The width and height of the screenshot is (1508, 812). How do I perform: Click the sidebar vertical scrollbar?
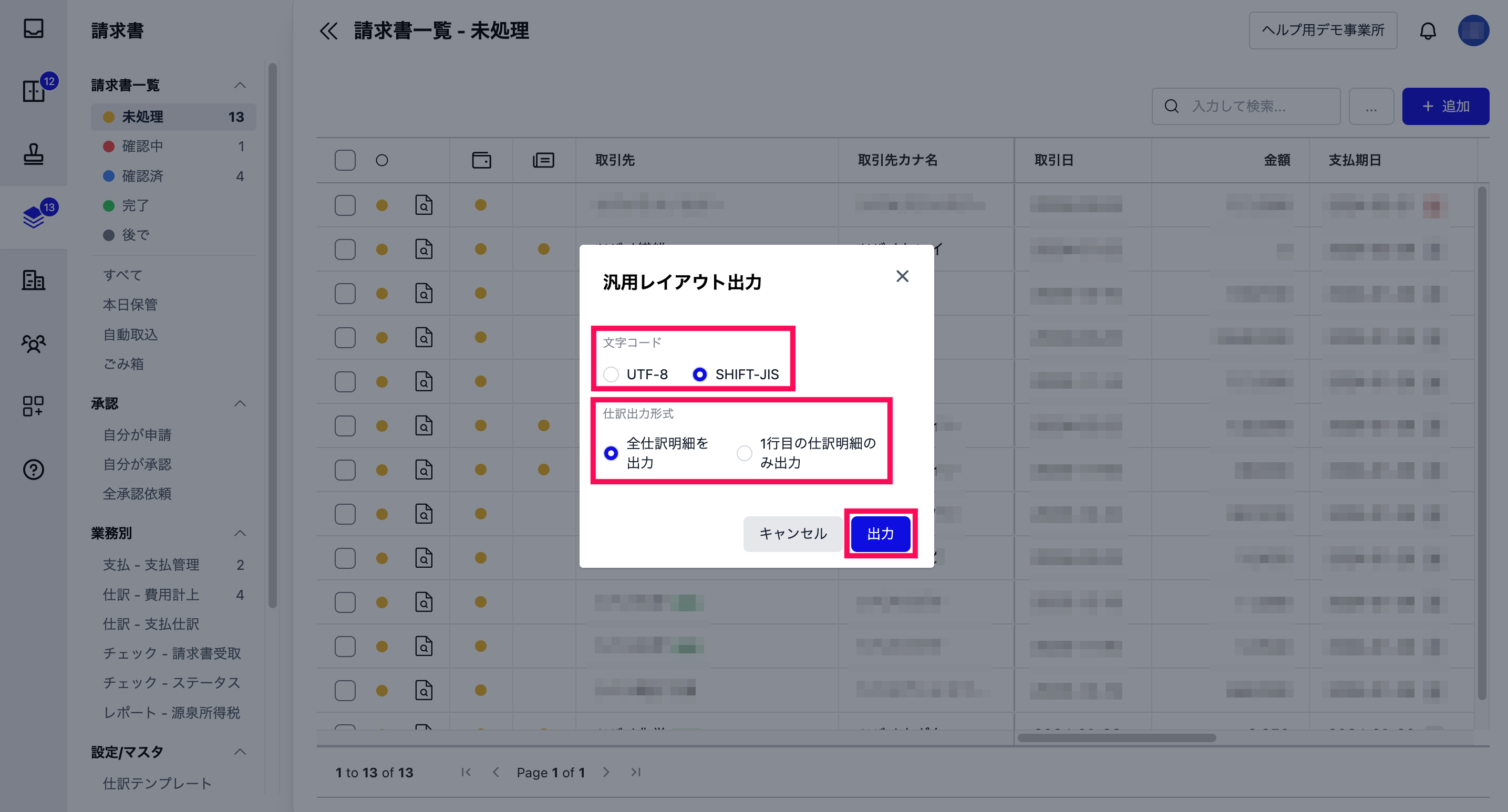(272, 335)
